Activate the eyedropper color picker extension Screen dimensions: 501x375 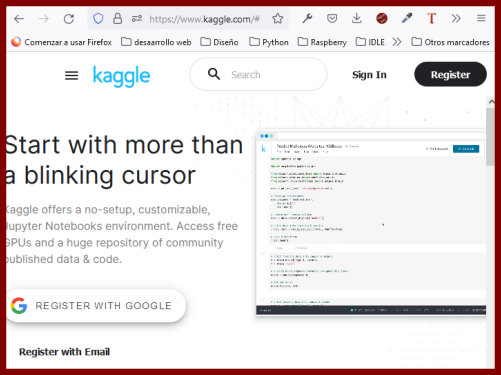pos(407,18)
